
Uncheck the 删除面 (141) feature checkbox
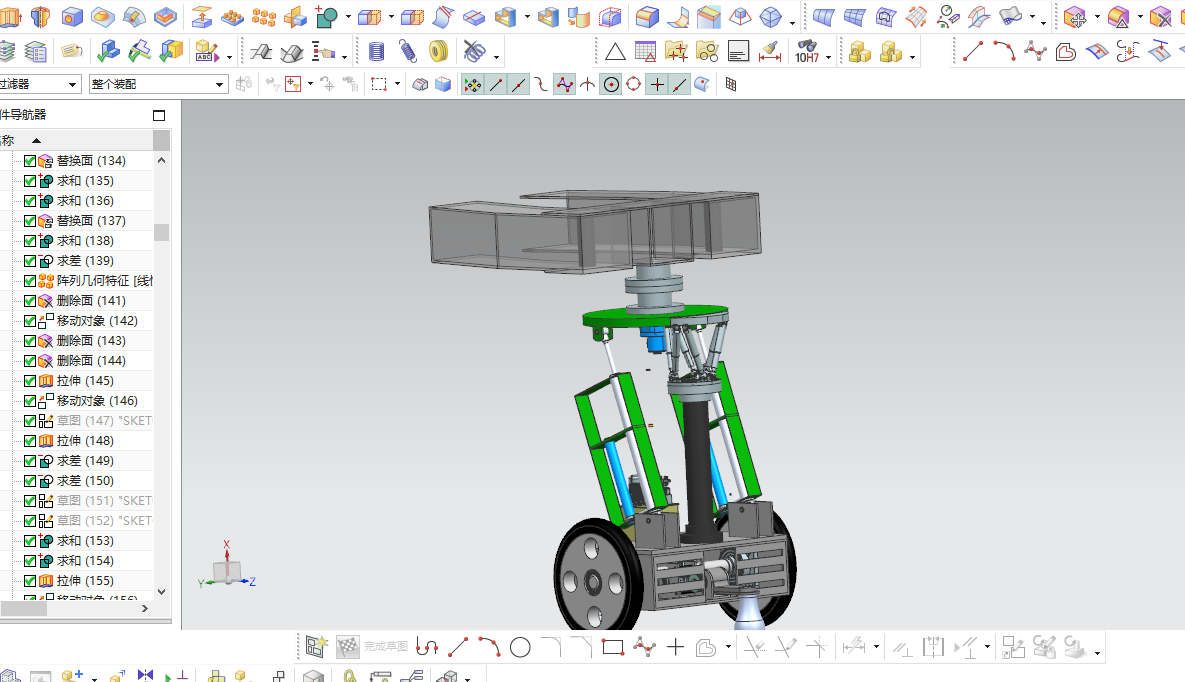coord(29,301)
